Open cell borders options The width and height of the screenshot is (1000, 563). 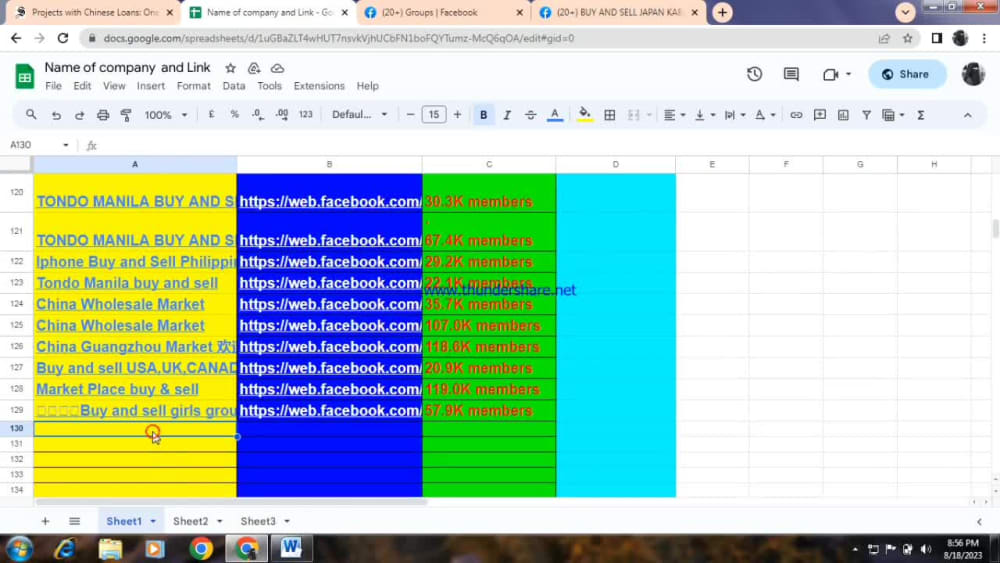pos(610,115)
